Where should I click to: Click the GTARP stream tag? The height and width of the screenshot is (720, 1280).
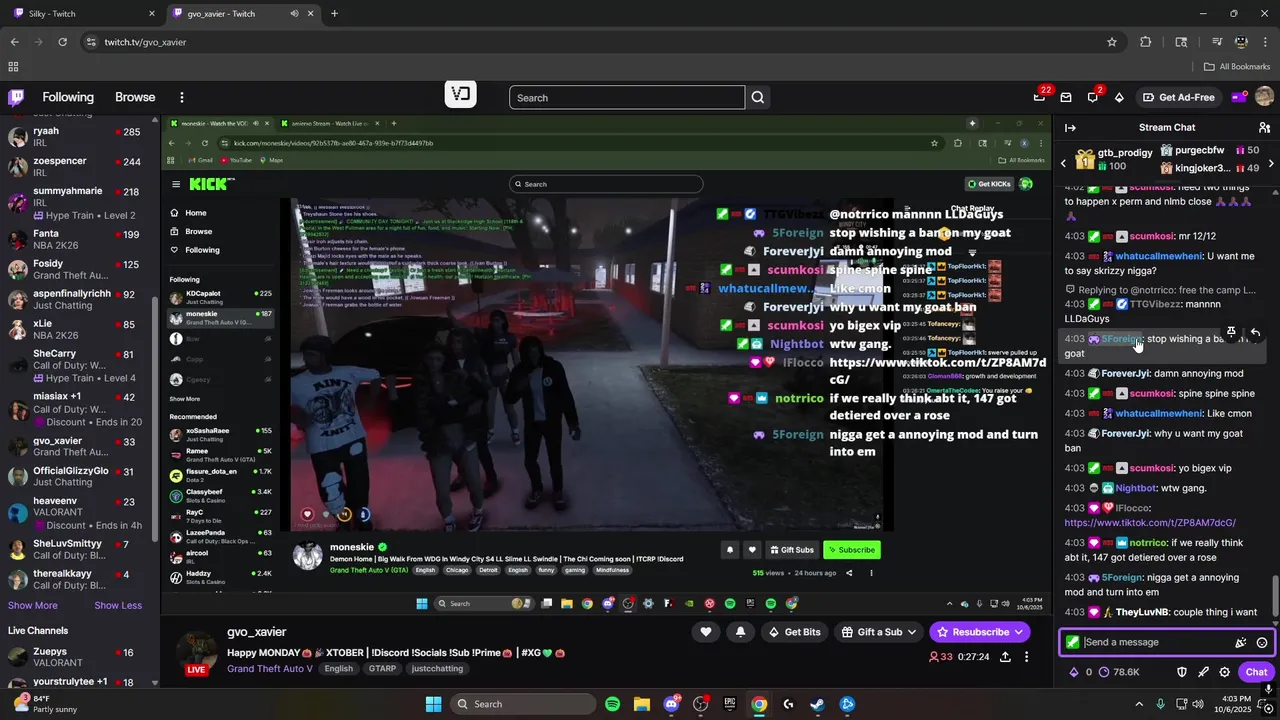pyautogui.click(x=382, y=669)
